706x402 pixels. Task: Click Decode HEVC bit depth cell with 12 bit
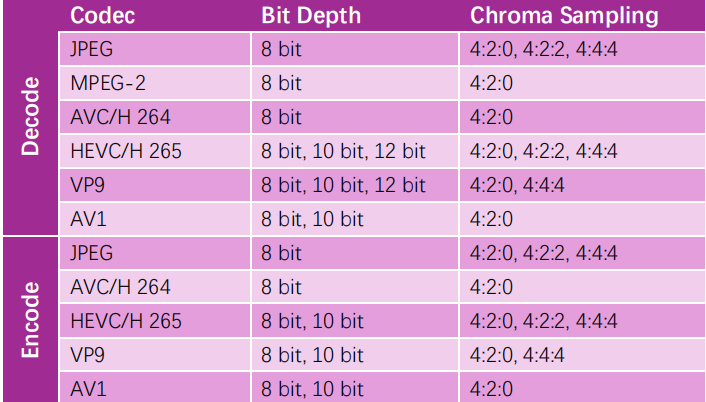[x=343, y=151]
